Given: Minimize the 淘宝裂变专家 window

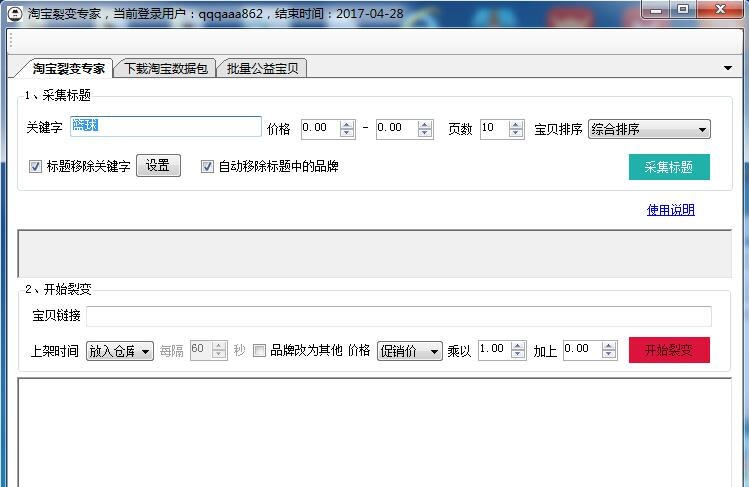Looking at the screenshot, I should coord(656,10).
